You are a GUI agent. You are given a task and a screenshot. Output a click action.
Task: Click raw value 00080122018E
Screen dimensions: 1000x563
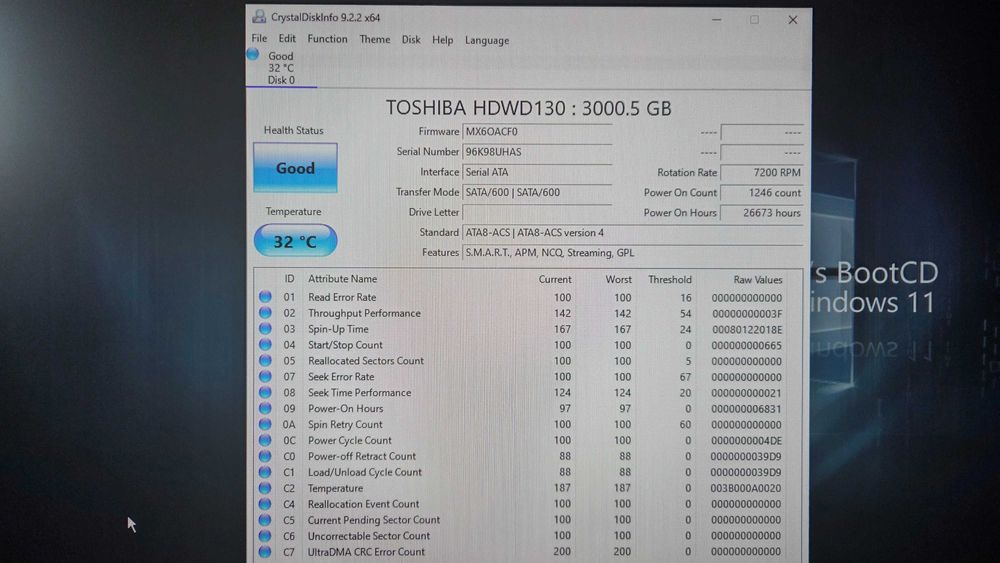tap(747, 330)
